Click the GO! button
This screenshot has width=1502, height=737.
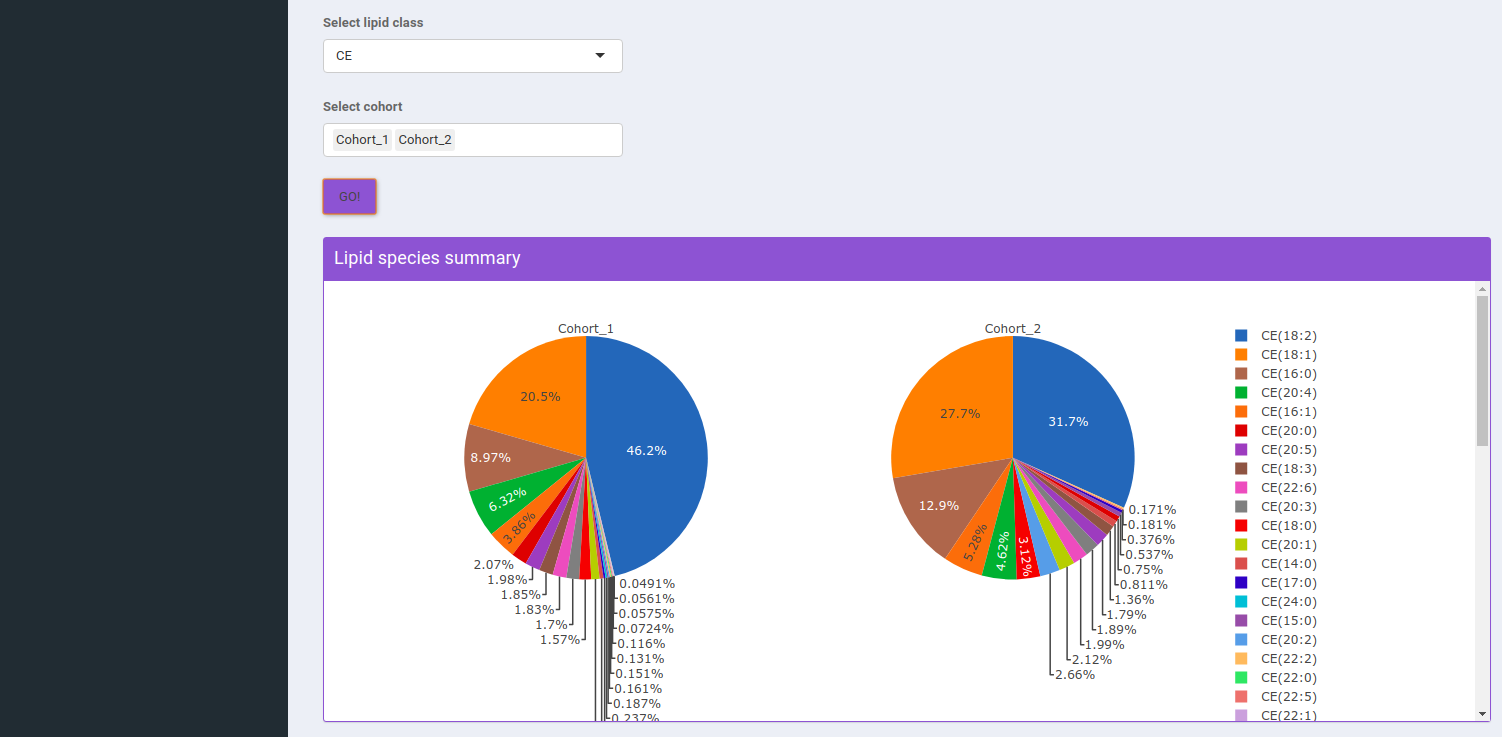click(x=349, y=197)
